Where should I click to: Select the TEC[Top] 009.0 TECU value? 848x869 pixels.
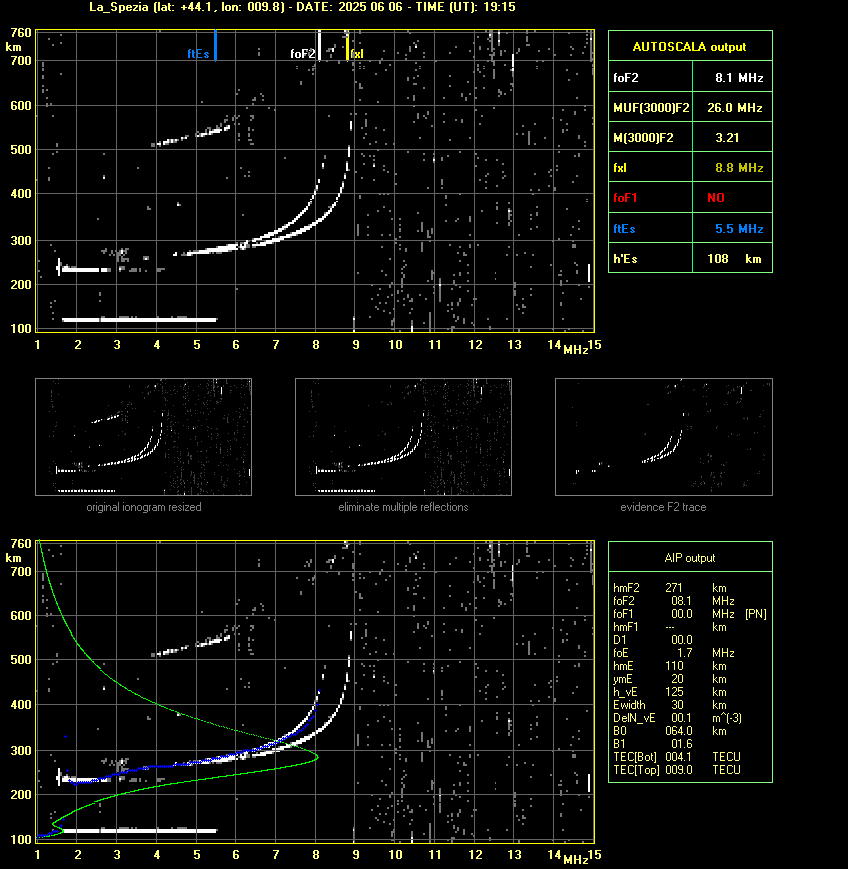click(703, 770)
